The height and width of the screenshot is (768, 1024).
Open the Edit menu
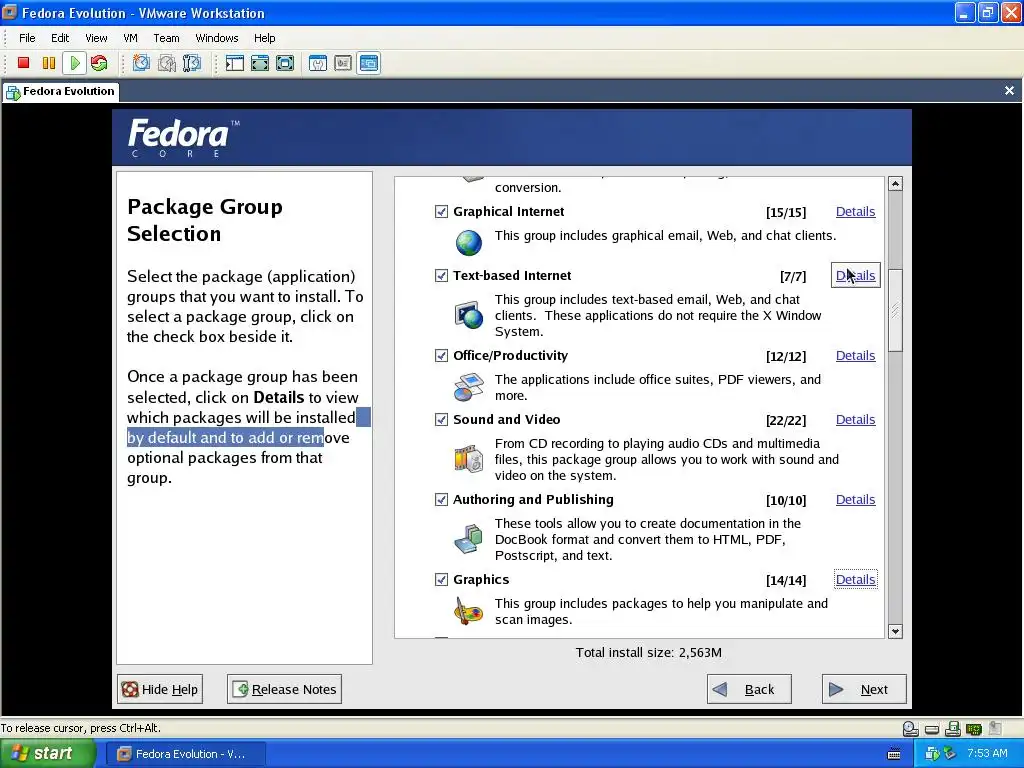60,38
